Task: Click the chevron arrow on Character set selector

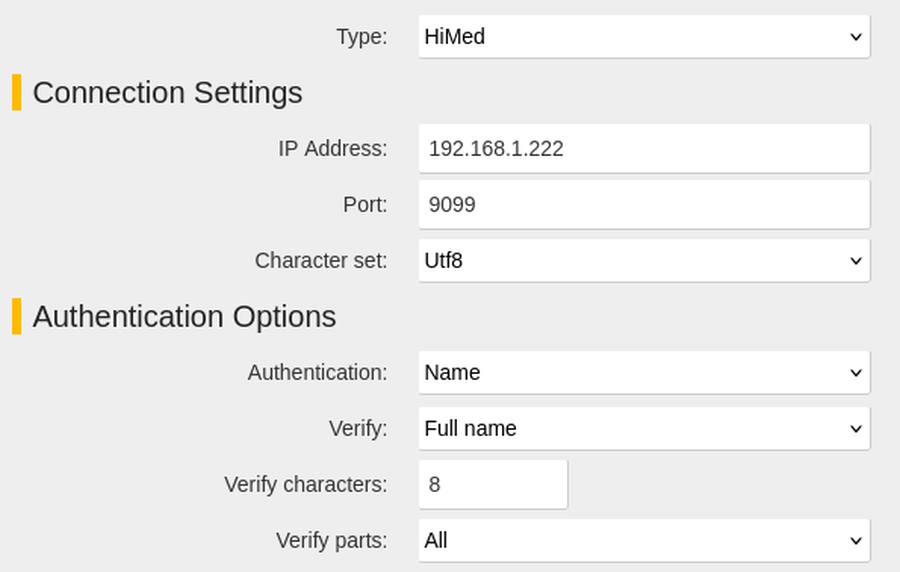Action: point(855,261)
